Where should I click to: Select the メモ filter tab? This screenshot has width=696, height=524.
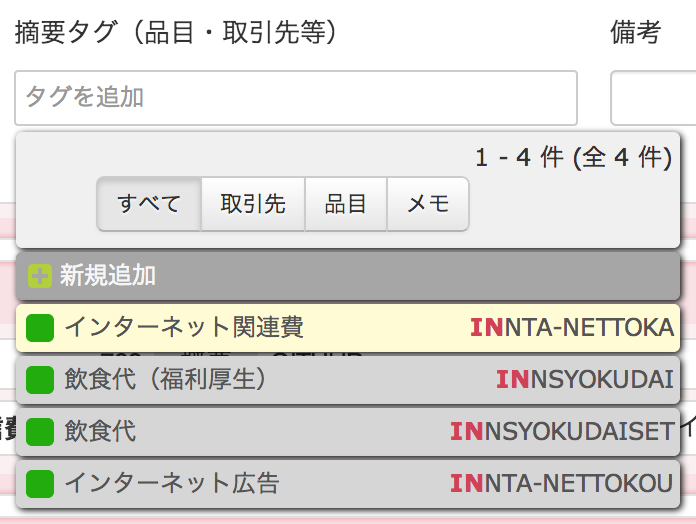427,204
